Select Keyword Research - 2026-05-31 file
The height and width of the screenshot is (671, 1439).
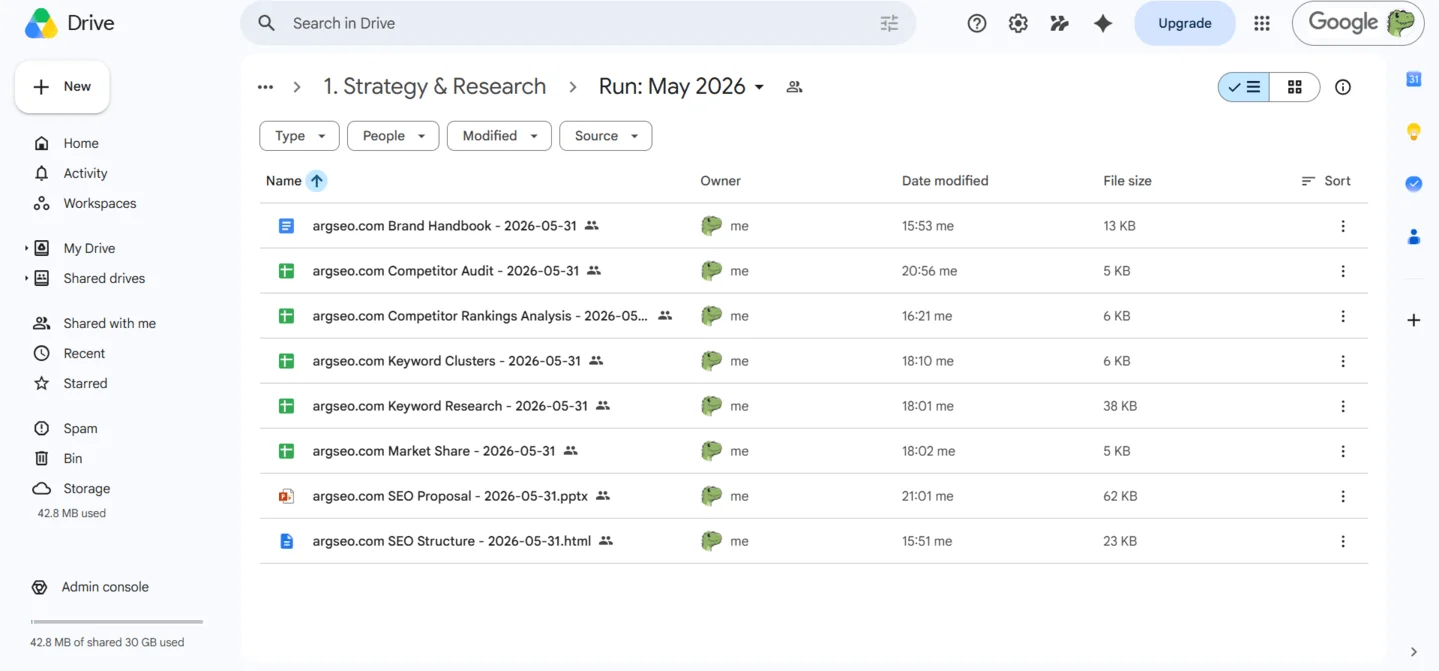click(x=813, y=406)
